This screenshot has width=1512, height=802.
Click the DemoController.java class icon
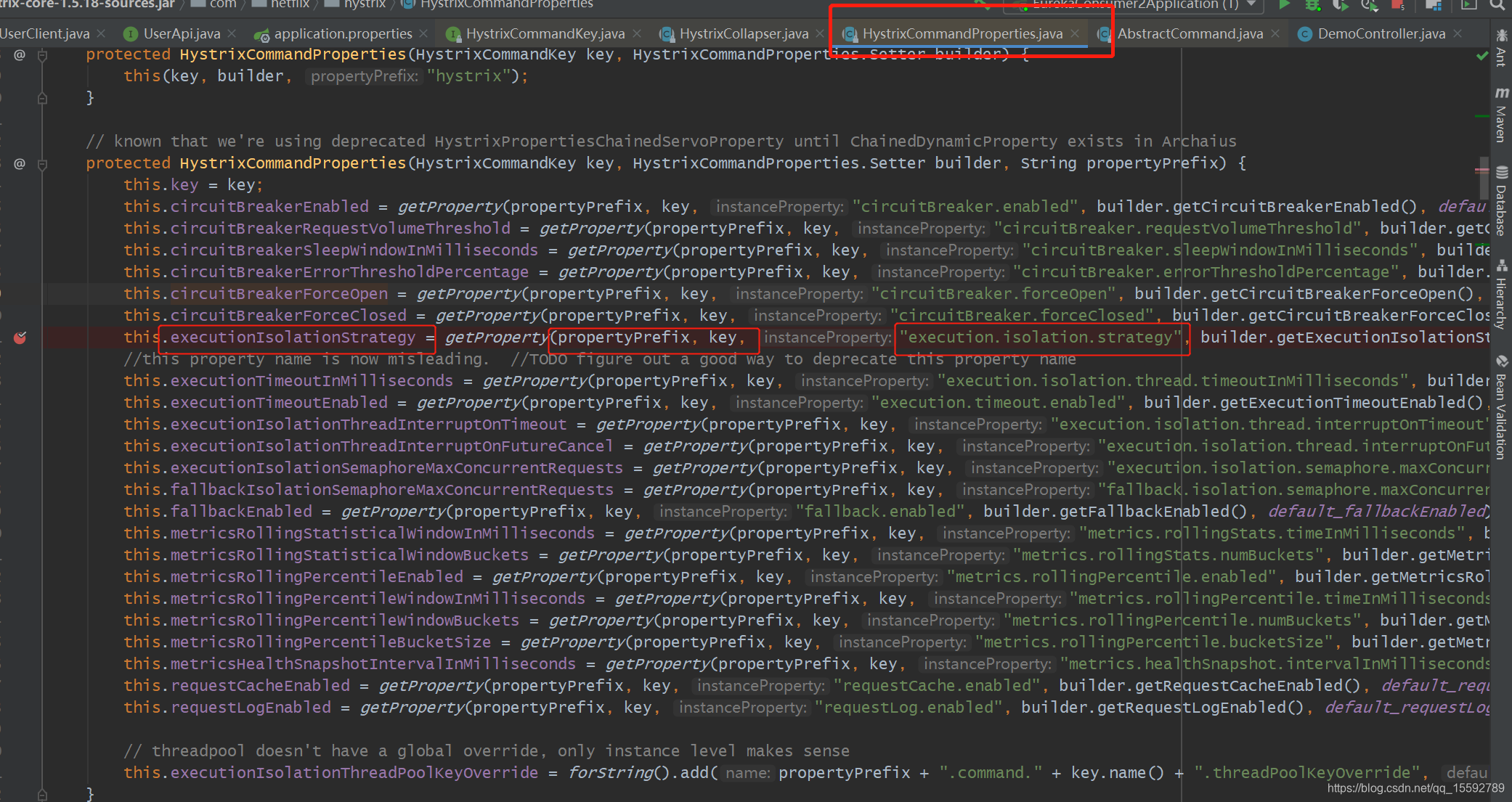click(x=1304, y=33)
